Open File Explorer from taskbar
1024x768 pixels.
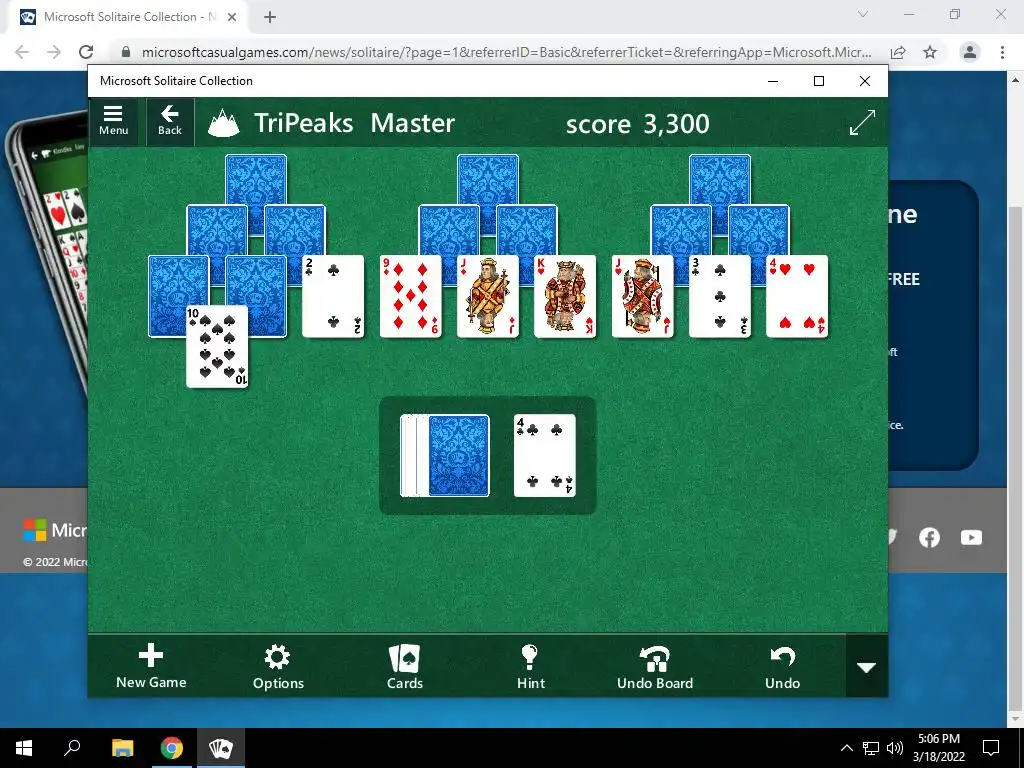[122, 748]
